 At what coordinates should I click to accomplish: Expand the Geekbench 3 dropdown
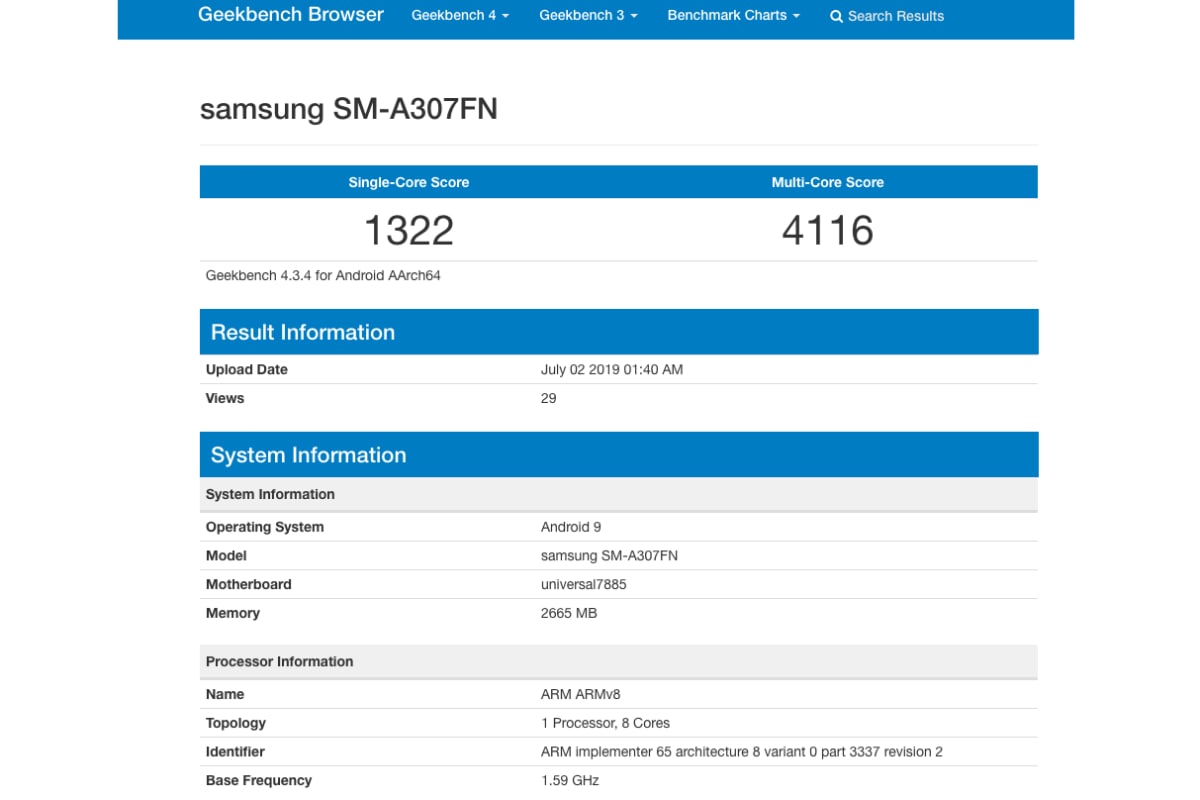tap(588, 16)
